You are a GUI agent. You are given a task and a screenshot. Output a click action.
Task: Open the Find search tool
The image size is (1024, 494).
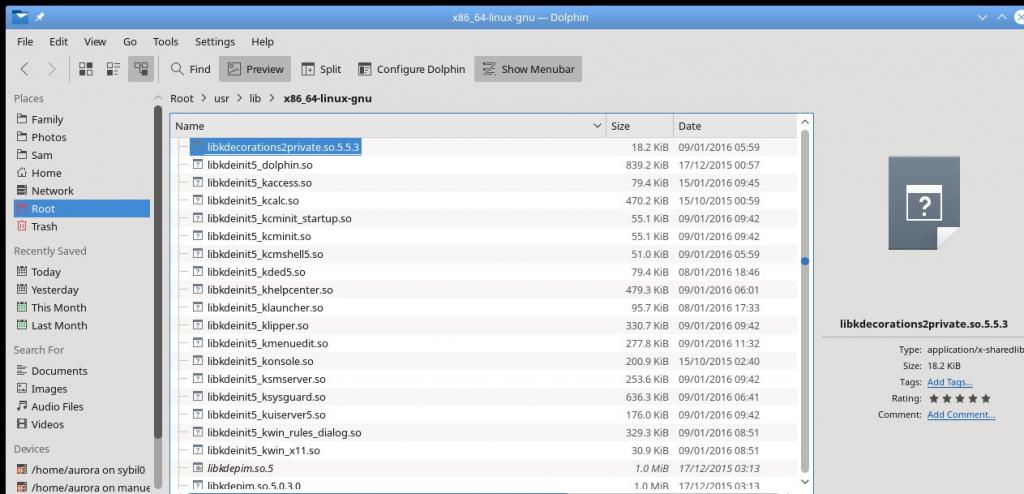(x=189, y=69)
